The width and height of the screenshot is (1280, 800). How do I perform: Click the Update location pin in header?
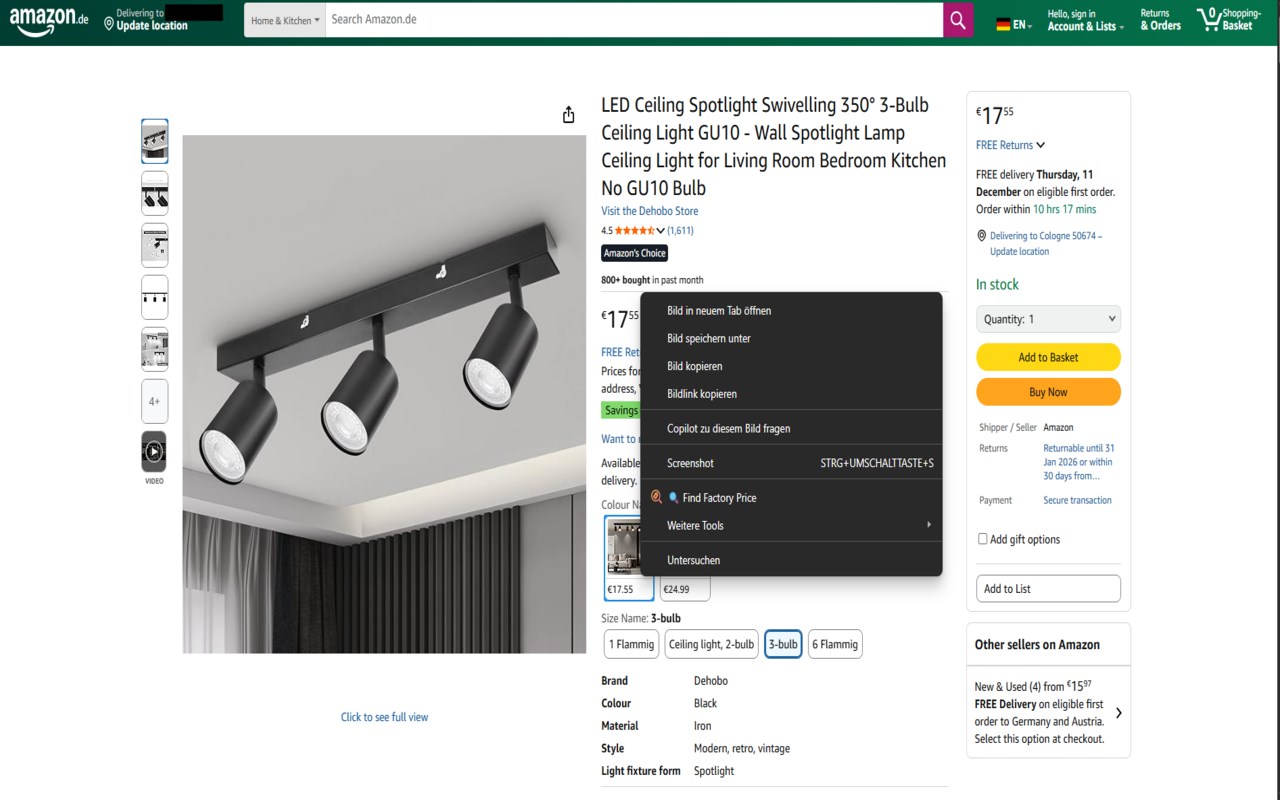(109, 24)
